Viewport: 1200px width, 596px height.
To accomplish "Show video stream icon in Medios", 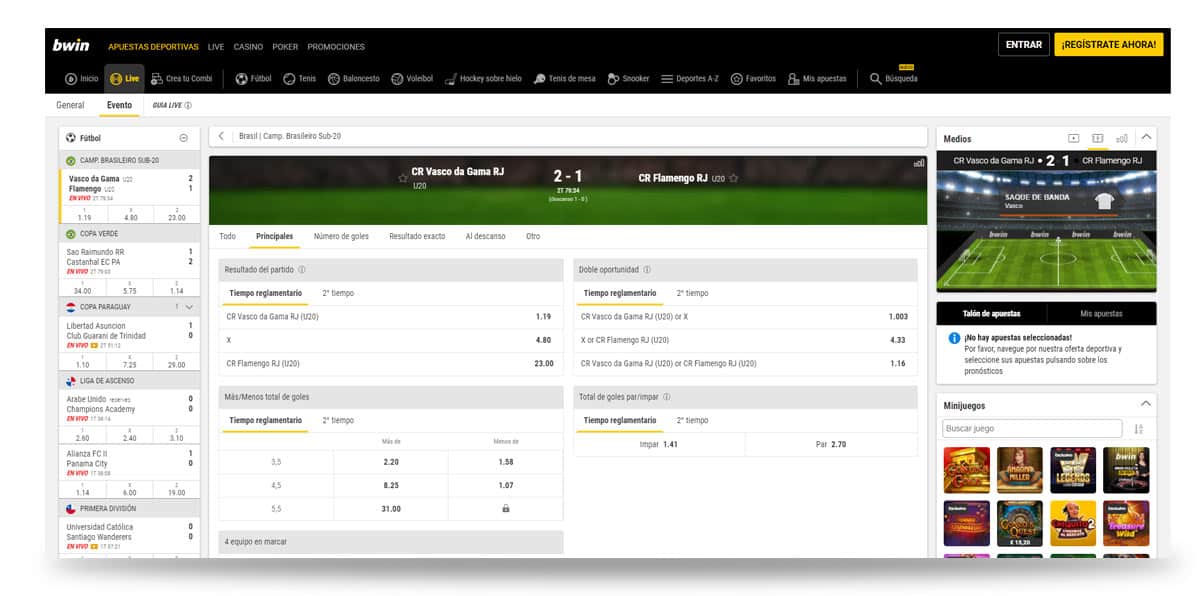I will pos(1073,138).
